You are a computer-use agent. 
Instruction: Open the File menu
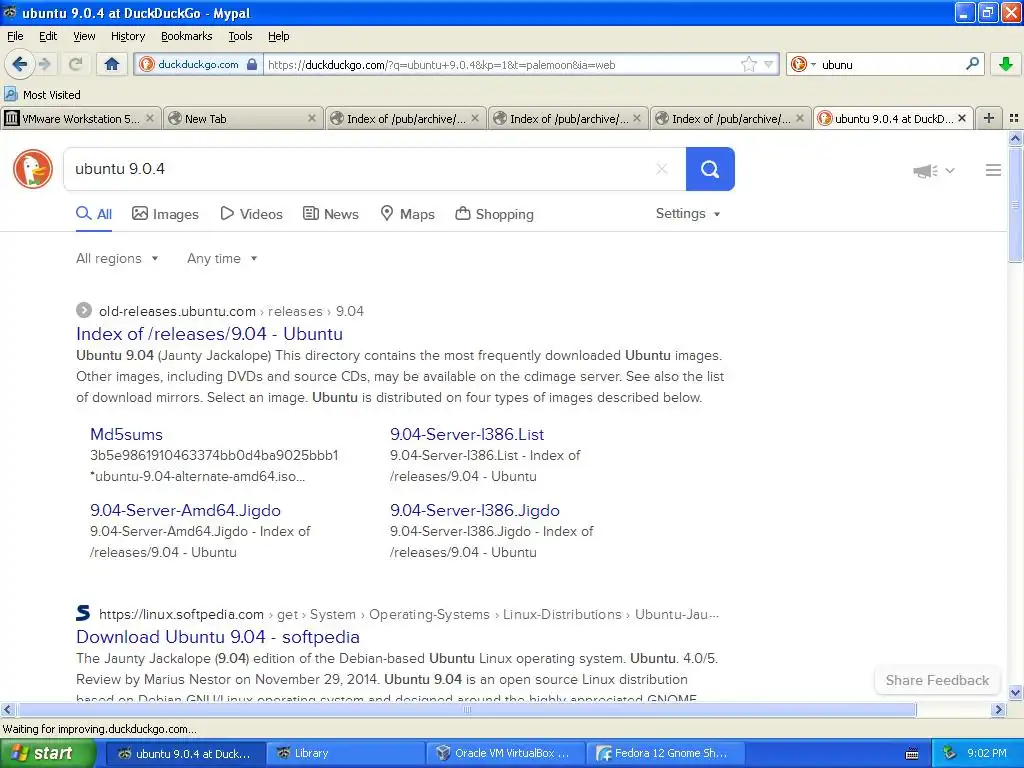point(15,36)
